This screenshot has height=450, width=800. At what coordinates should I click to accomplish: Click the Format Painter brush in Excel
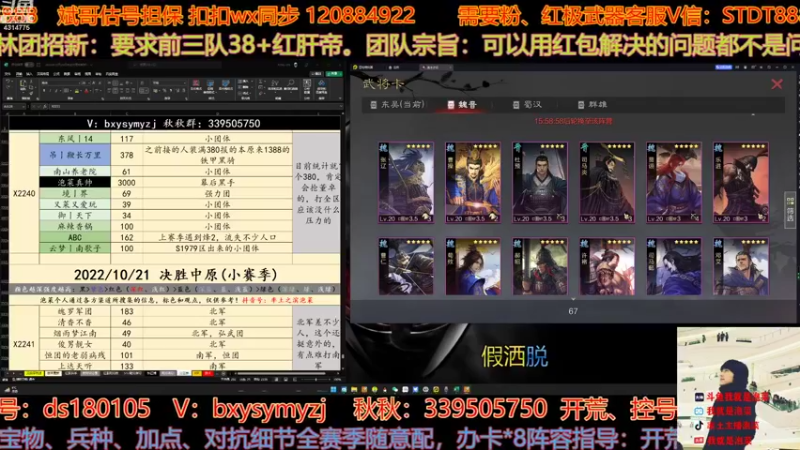point(31,93)
